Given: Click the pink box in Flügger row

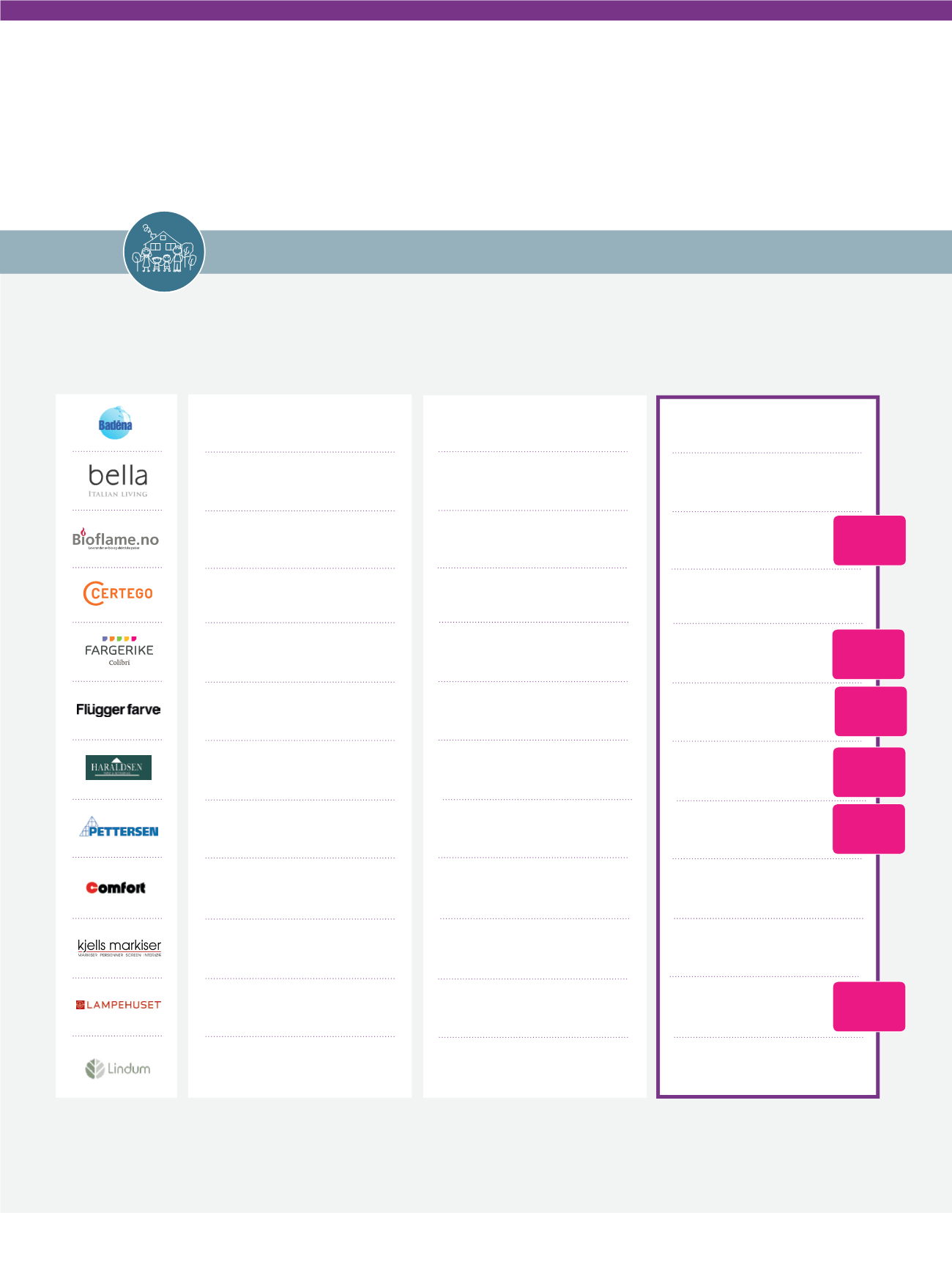Looking at the screenshot, I should [x=870, y=711].
